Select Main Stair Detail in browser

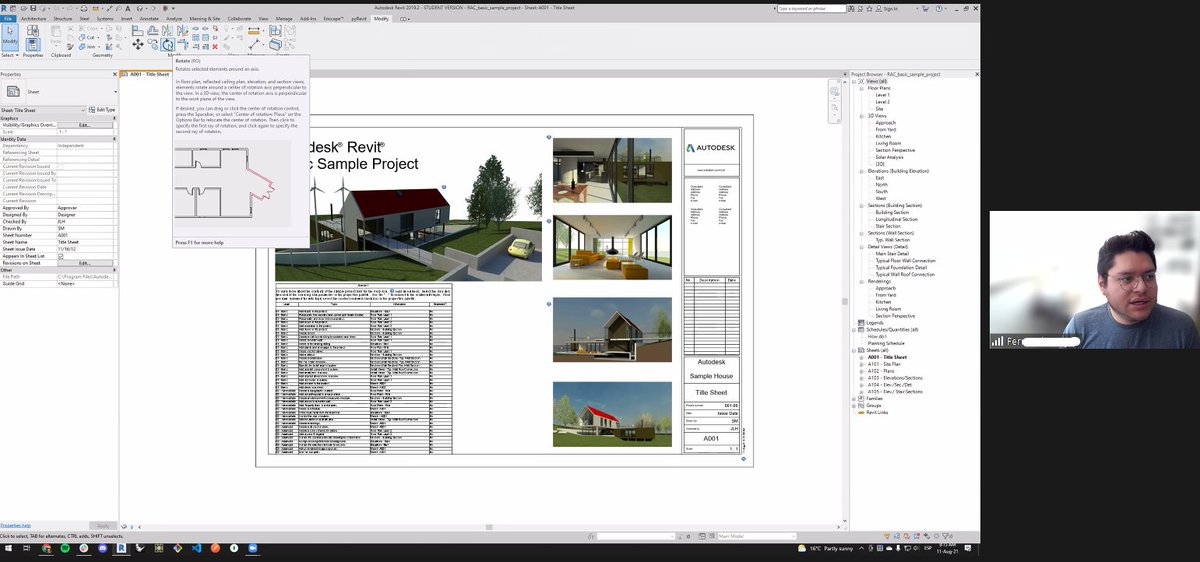tap(893, 253)
